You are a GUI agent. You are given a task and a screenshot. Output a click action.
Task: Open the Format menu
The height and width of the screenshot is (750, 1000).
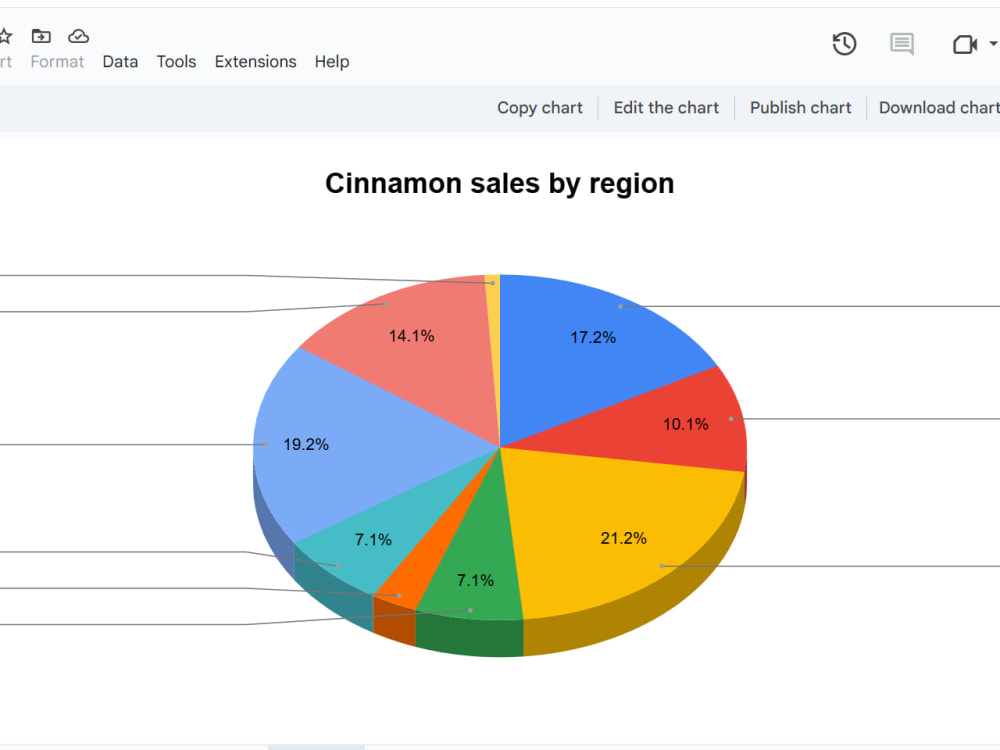click(x=57, y=62)
